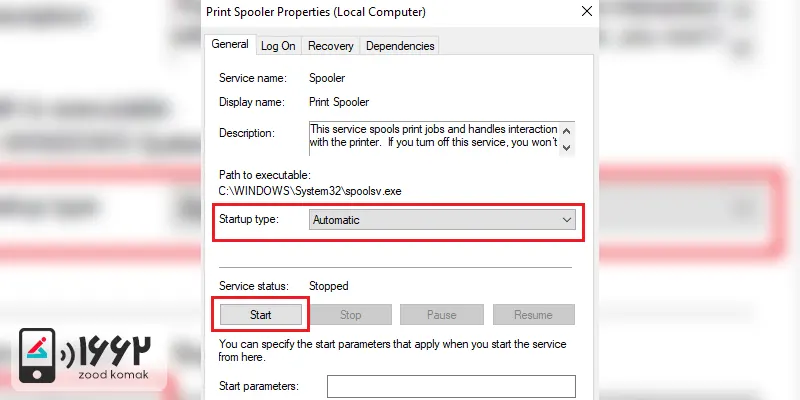
Task: Focus the Start parameters text field
Action: pos(452,386)
